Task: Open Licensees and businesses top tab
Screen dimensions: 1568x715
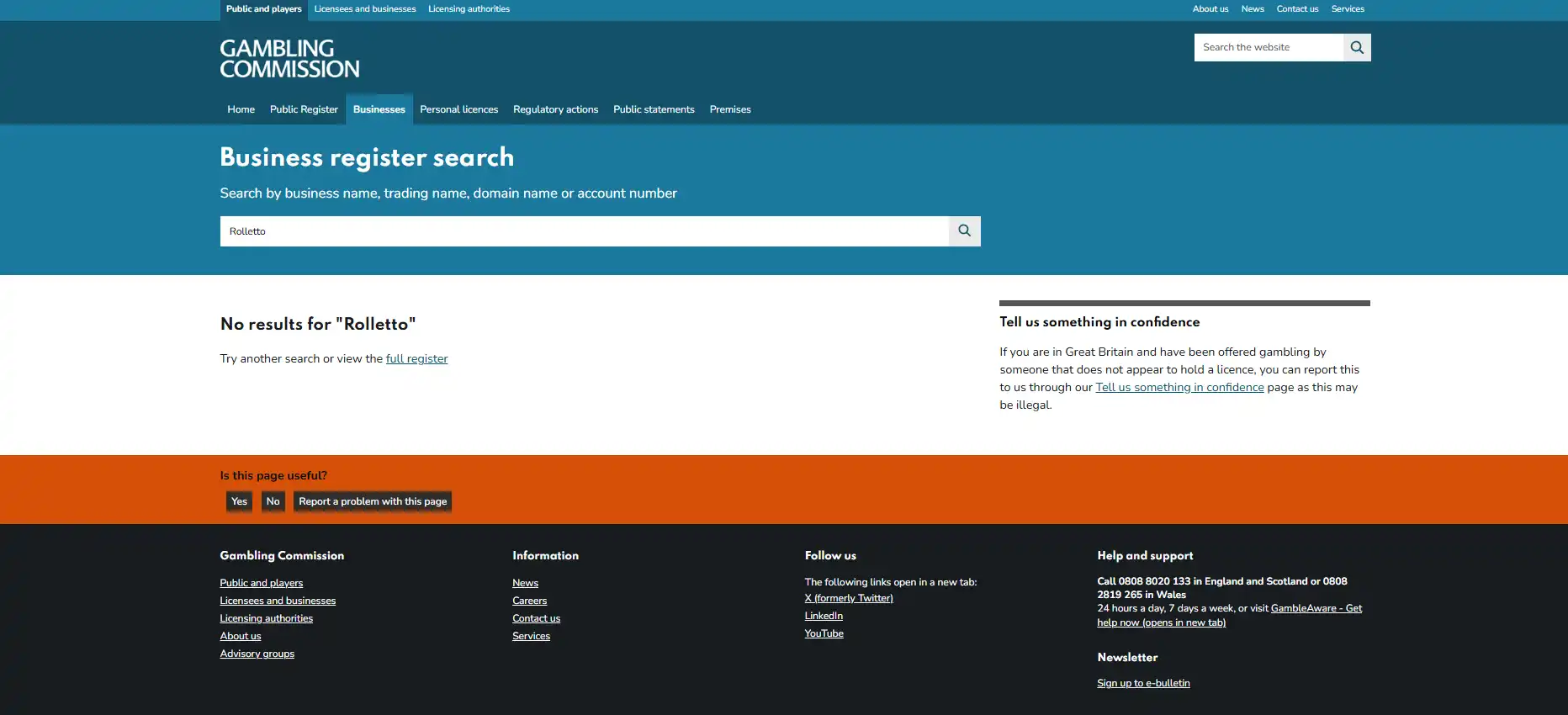Action: coord(365,9)
